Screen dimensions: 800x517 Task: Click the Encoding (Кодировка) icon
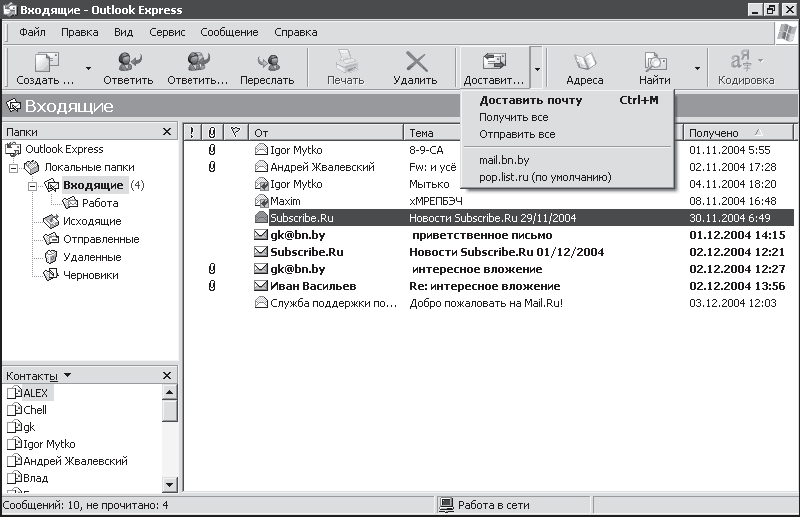(741, 61)
